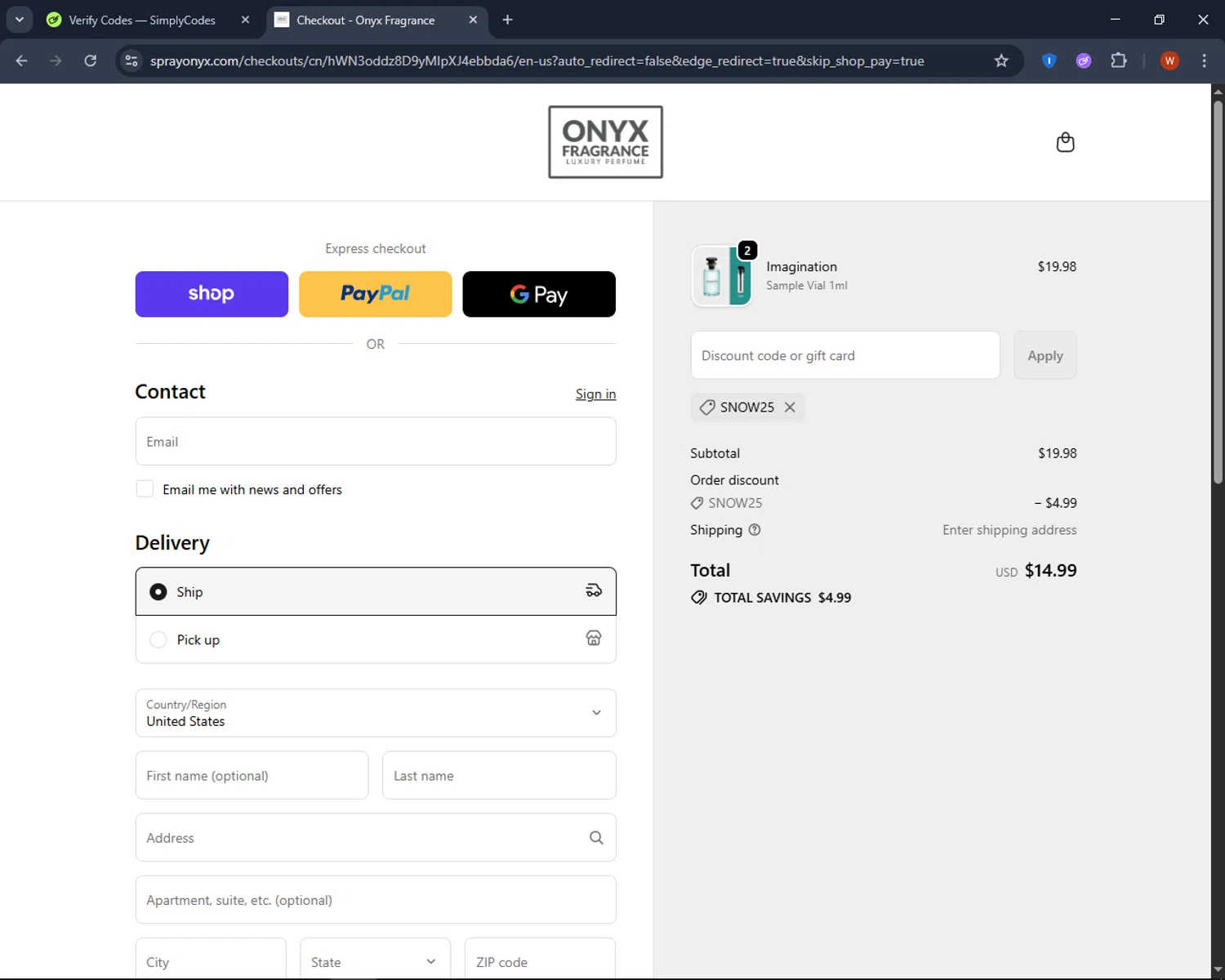Open the Country/Region dropdown
The width and height of the screenshot is (1225, 980).
376,713
